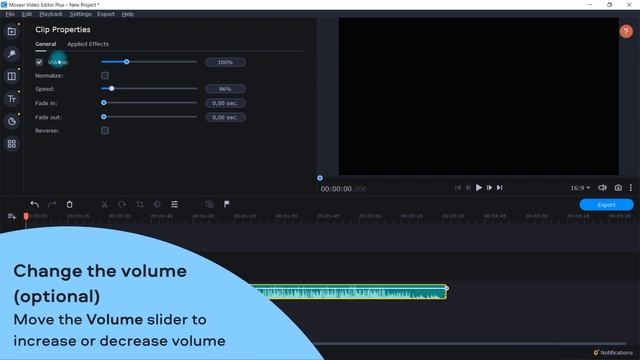Click the blue Export button
Viewport: 640px width, 360px height.
[x=606, y=205]
